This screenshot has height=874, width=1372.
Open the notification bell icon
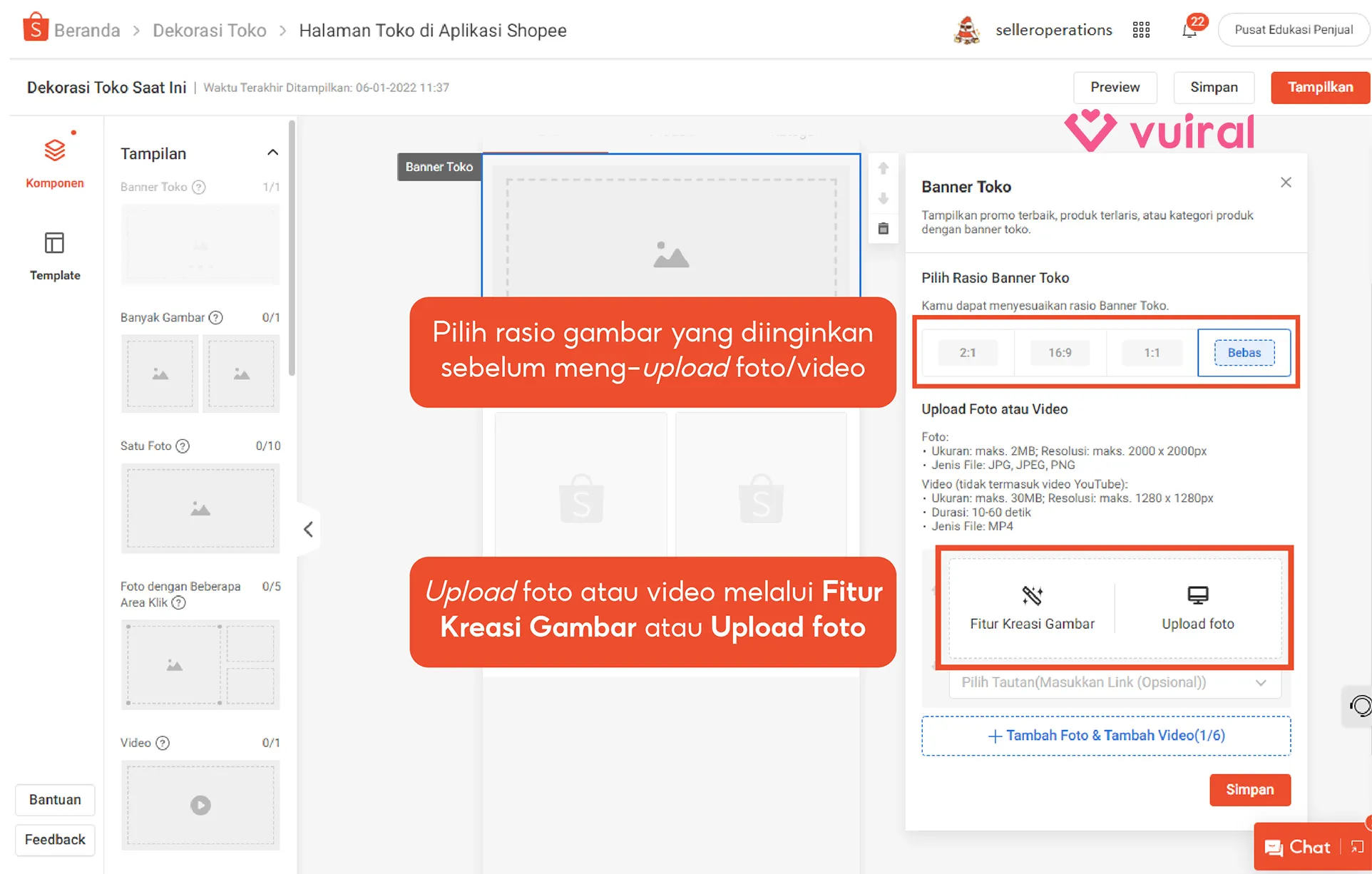coord(1189,31)
